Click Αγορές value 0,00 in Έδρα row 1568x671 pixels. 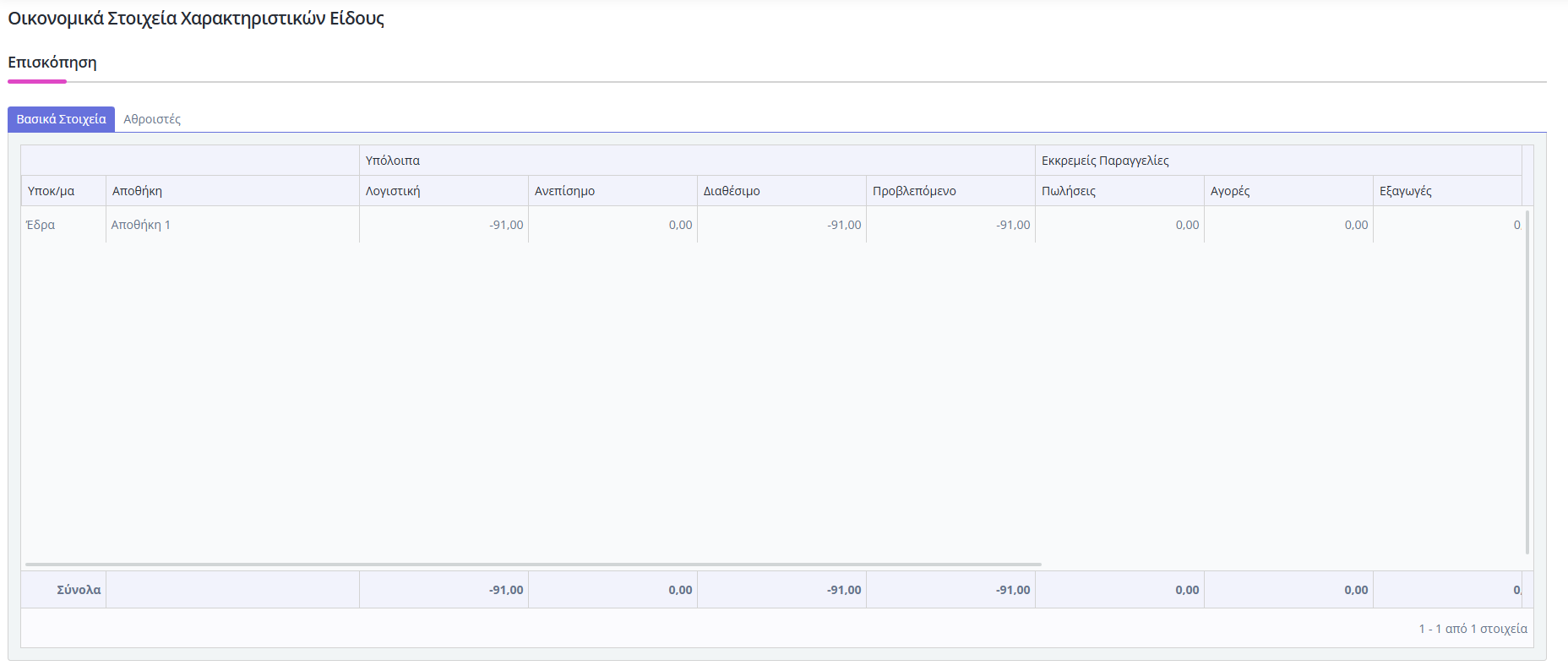tap(1288, 225)
